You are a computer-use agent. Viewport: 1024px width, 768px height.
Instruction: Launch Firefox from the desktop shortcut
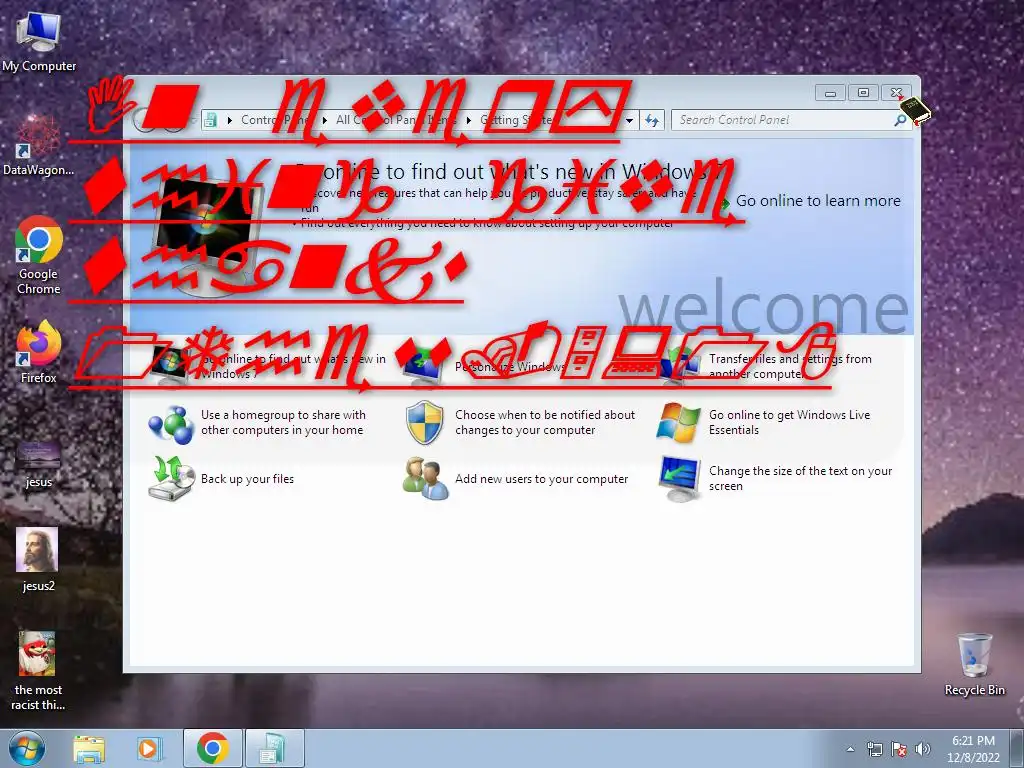[x=39, y=353]
